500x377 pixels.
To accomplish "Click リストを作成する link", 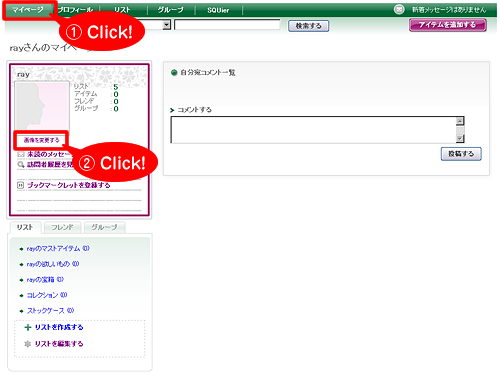I will point(59,327).
